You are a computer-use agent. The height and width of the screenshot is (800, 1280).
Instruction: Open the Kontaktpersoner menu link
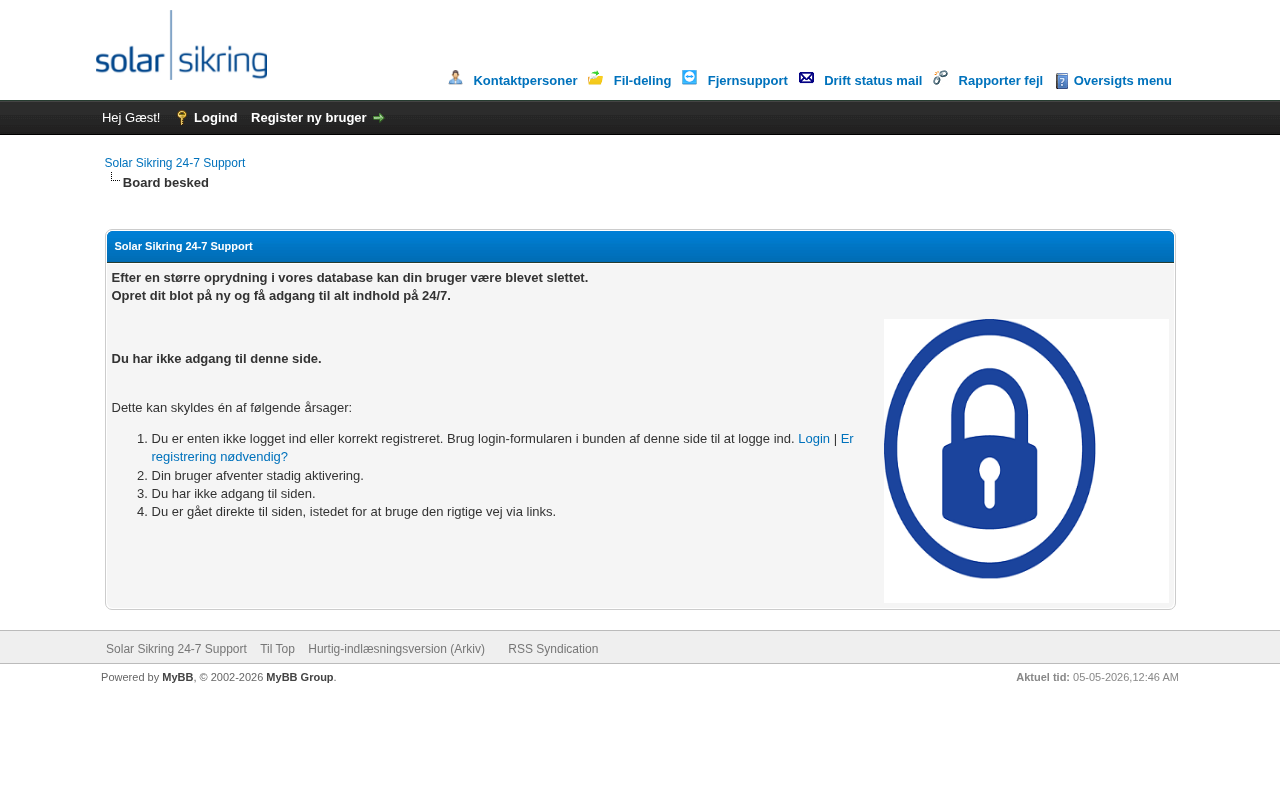pyautogui.click(x=525, y=81)
